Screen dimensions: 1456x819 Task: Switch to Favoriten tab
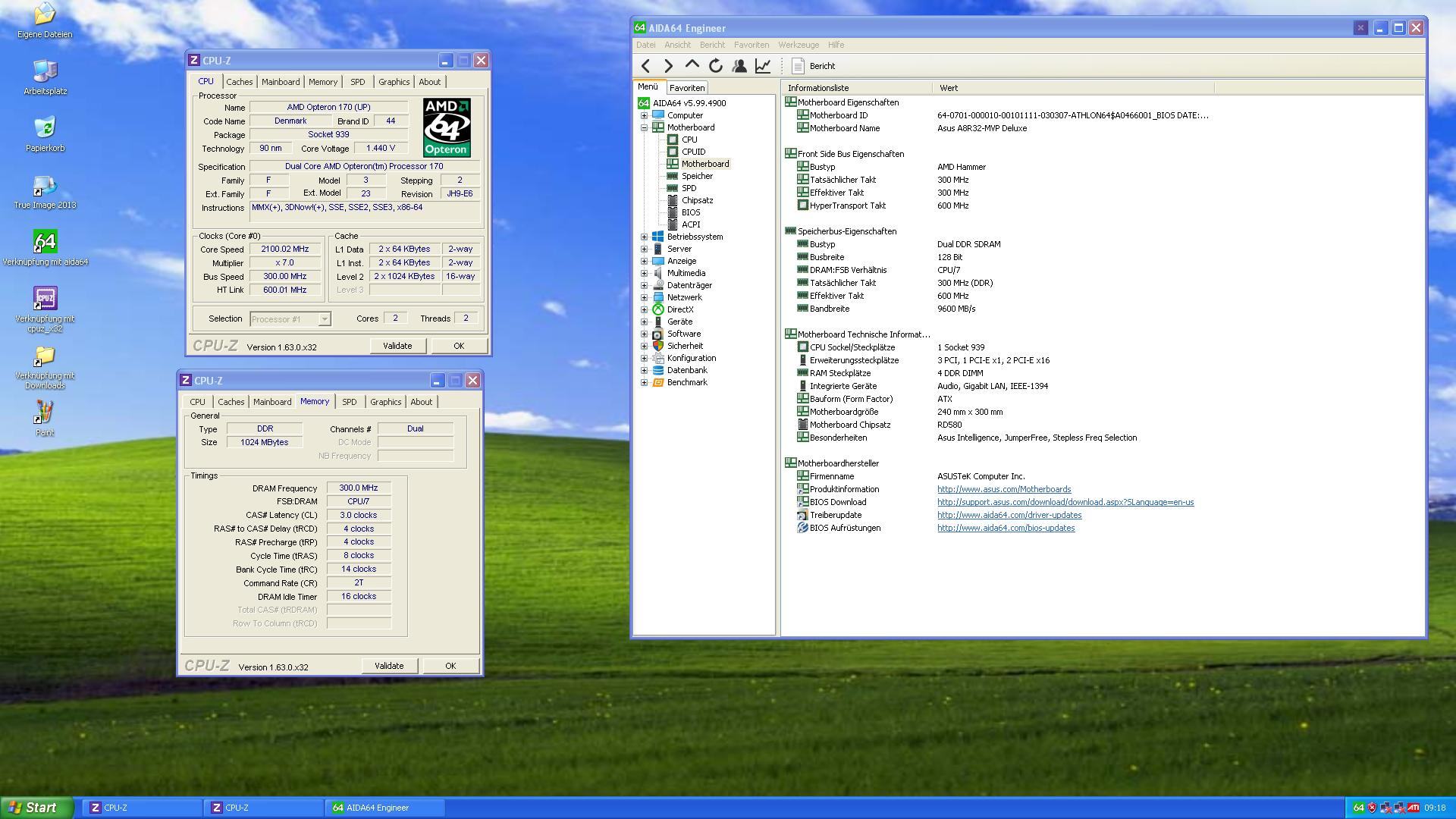click(x=687, y=88)
